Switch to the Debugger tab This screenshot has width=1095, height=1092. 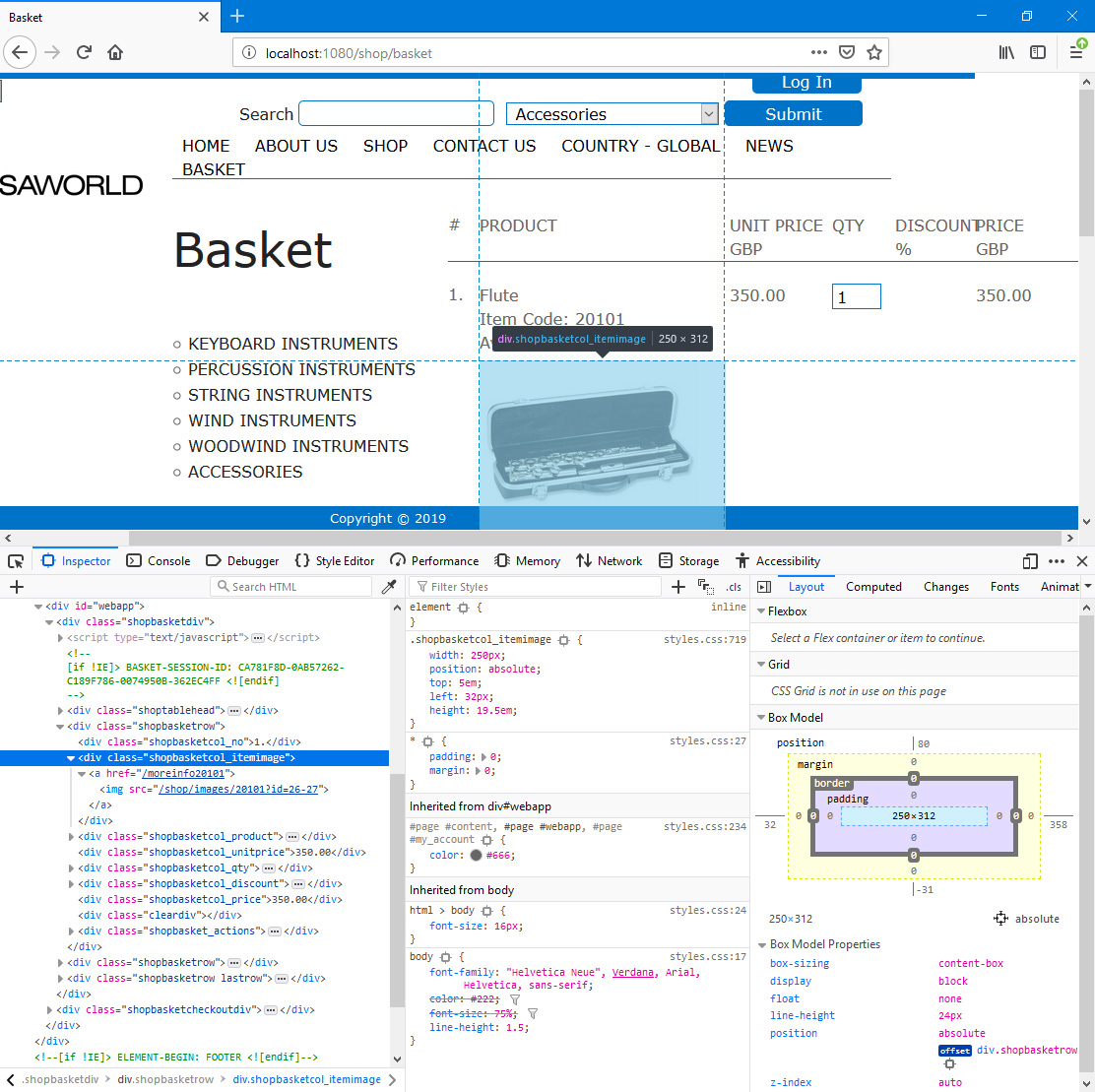point(242,561)
